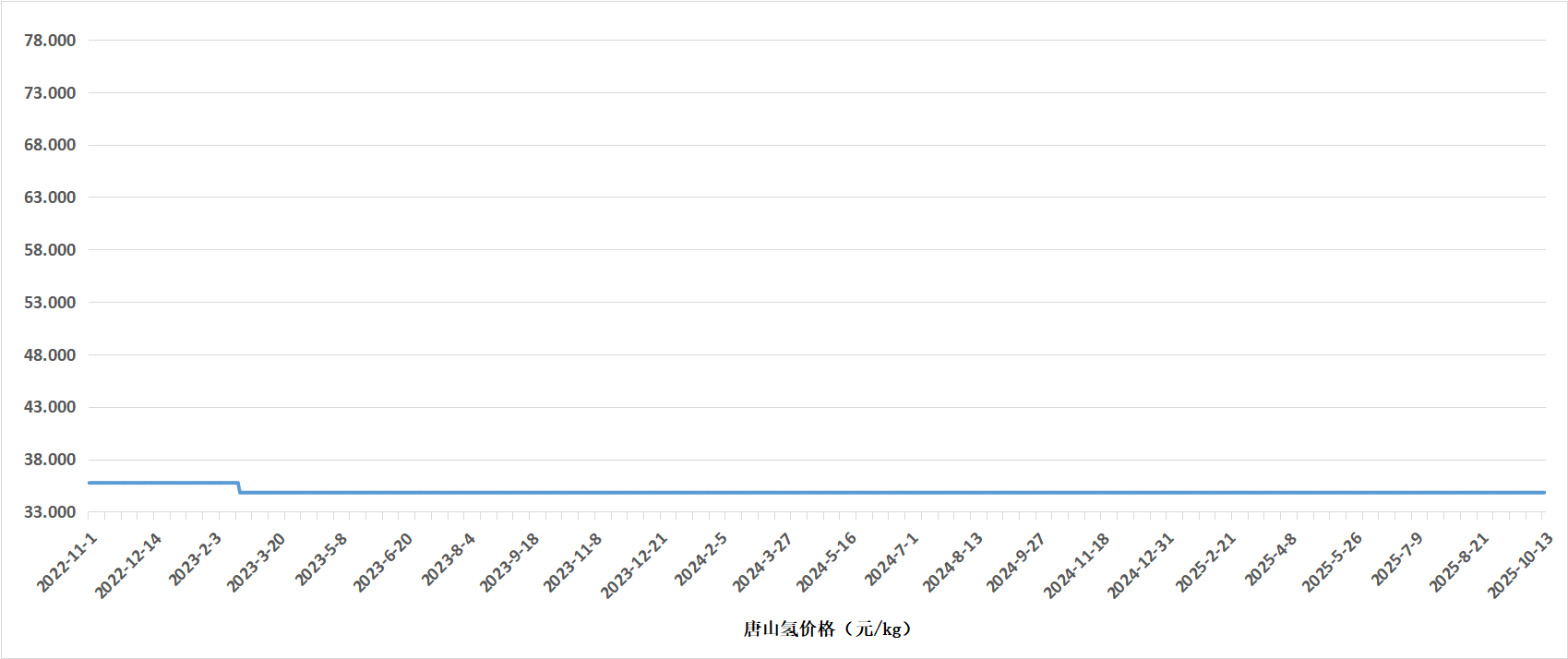Select the 53.000 y-axis value label
1568x659 pixels.
(x=50, y=303)
